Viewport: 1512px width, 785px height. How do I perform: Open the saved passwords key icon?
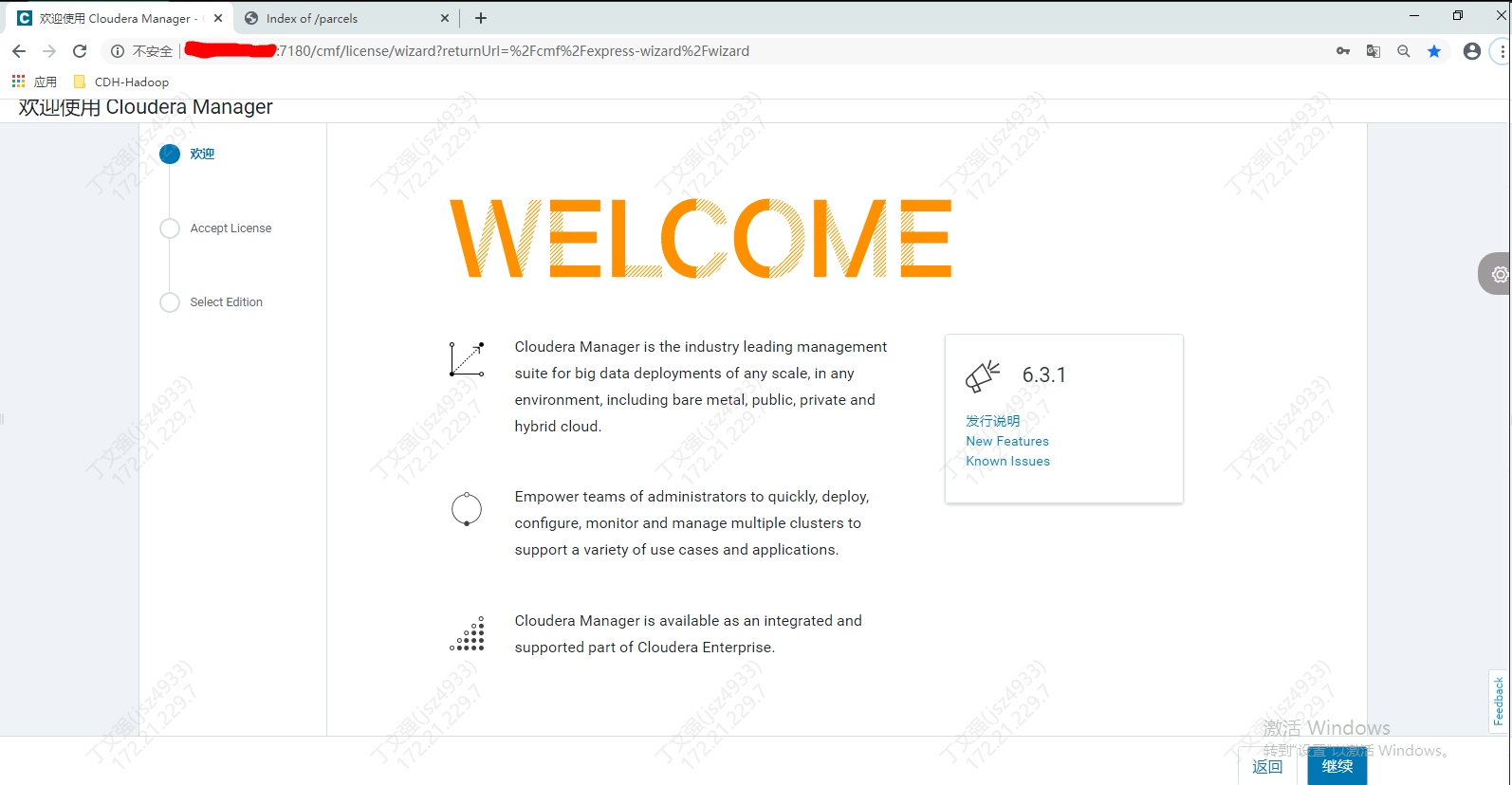click(1343, 51)
